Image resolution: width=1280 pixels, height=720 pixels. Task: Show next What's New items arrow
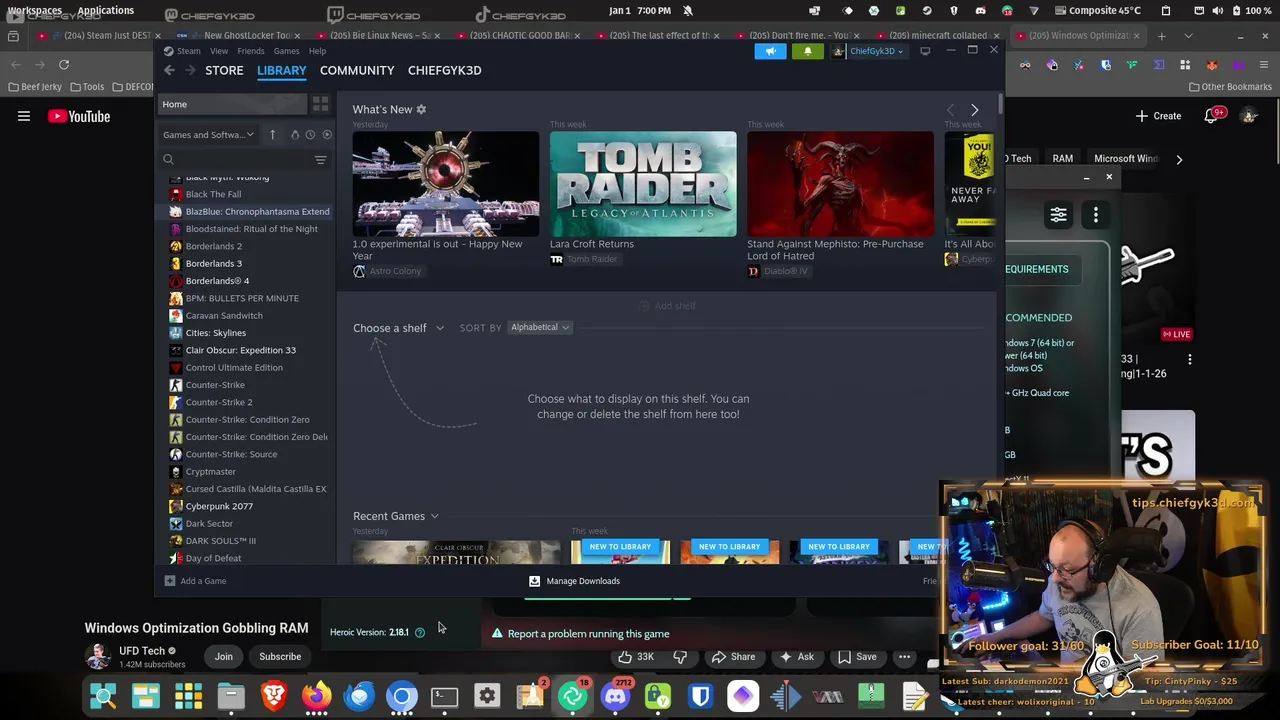tap(975, 110)
